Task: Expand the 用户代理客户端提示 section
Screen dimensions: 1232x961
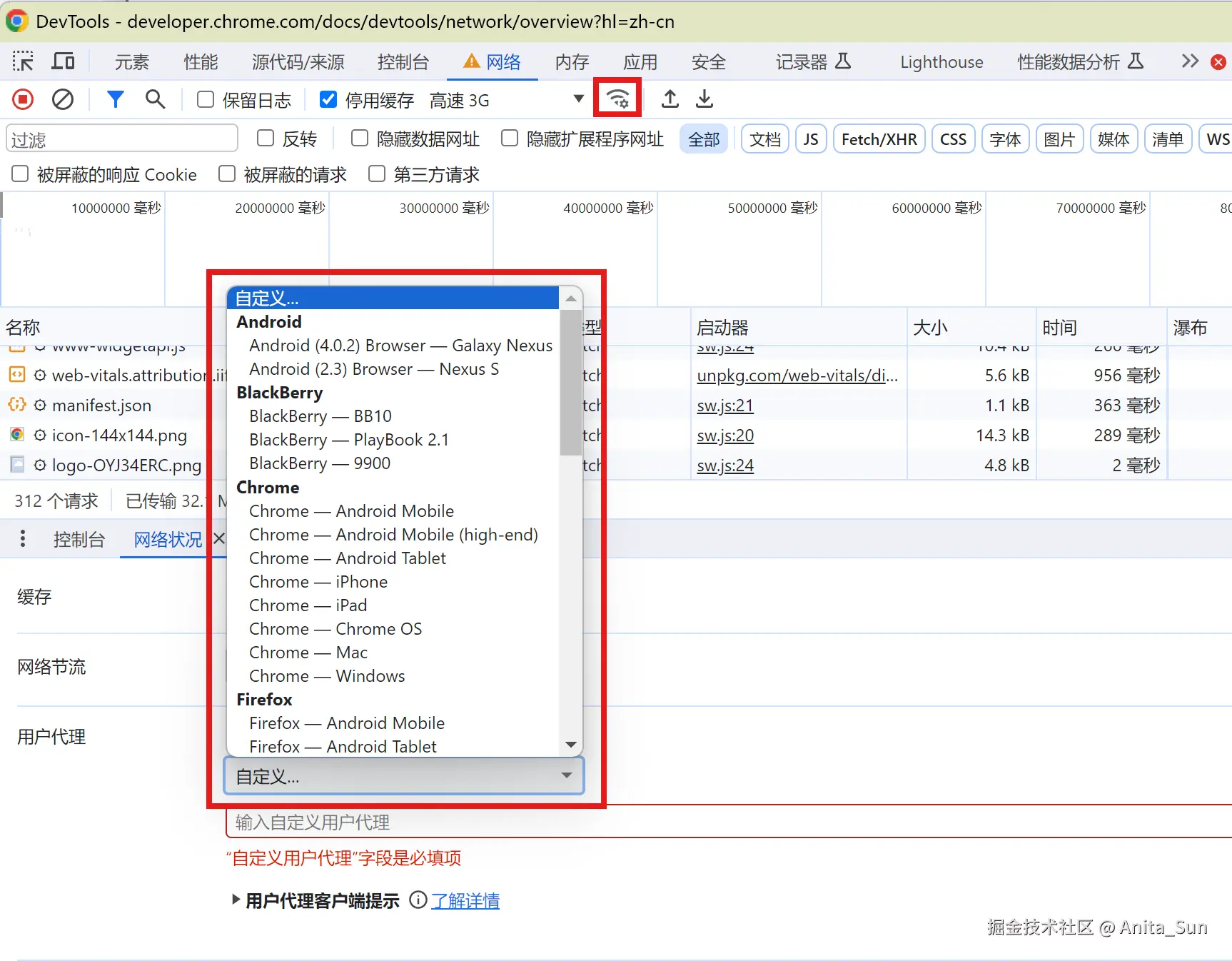Action: click(236, 900)
